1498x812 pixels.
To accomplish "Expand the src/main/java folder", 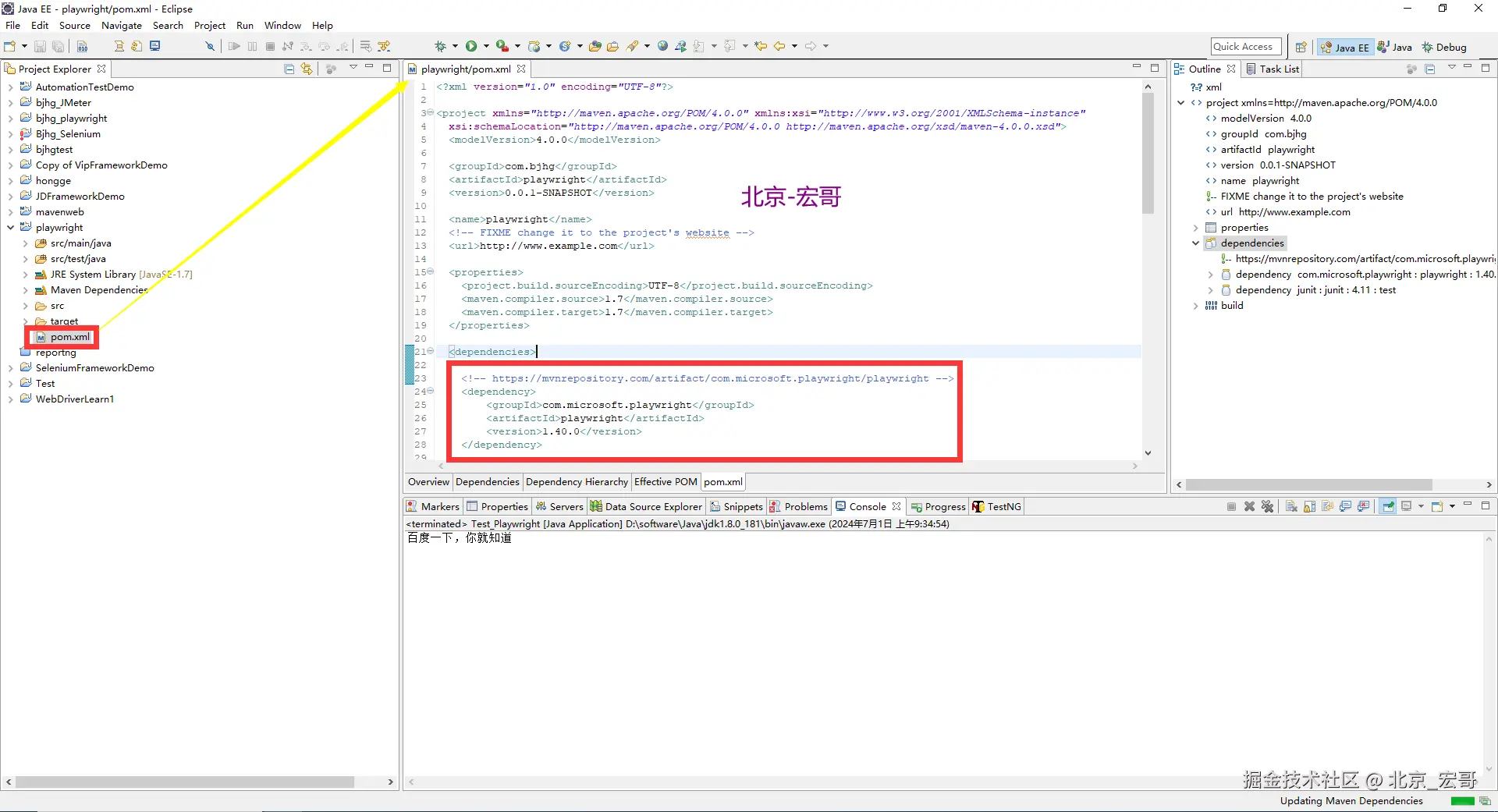I will pyautogui.click(x=25, y=243).
